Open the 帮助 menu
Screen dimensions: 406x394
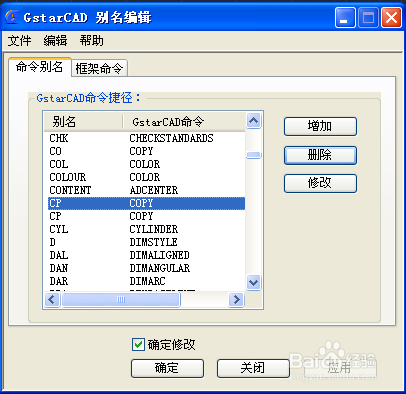[91, 41]
